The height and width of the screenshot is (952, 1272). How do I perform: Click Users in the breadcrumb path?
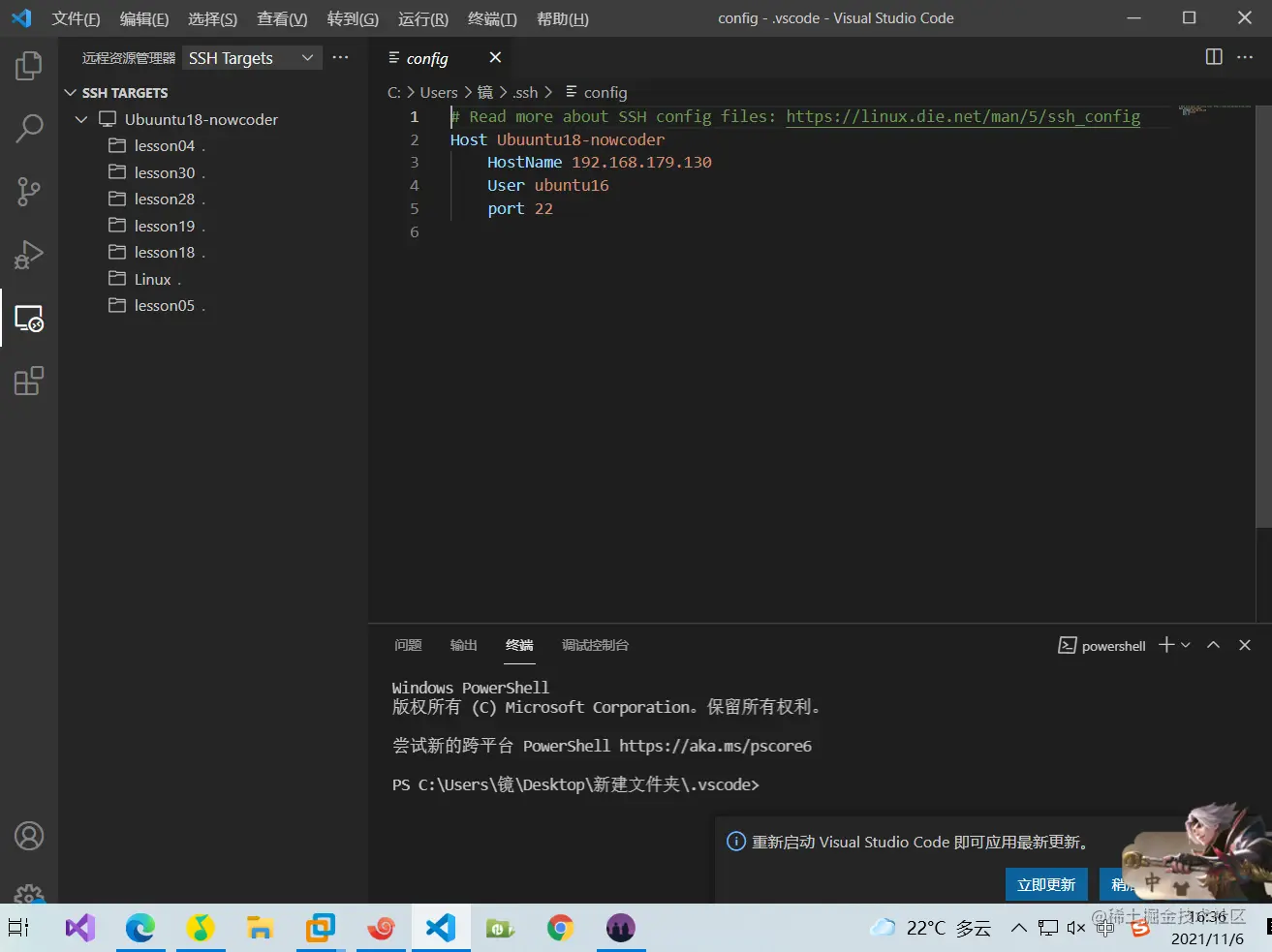pyautogui.click(x=439, y=92)
